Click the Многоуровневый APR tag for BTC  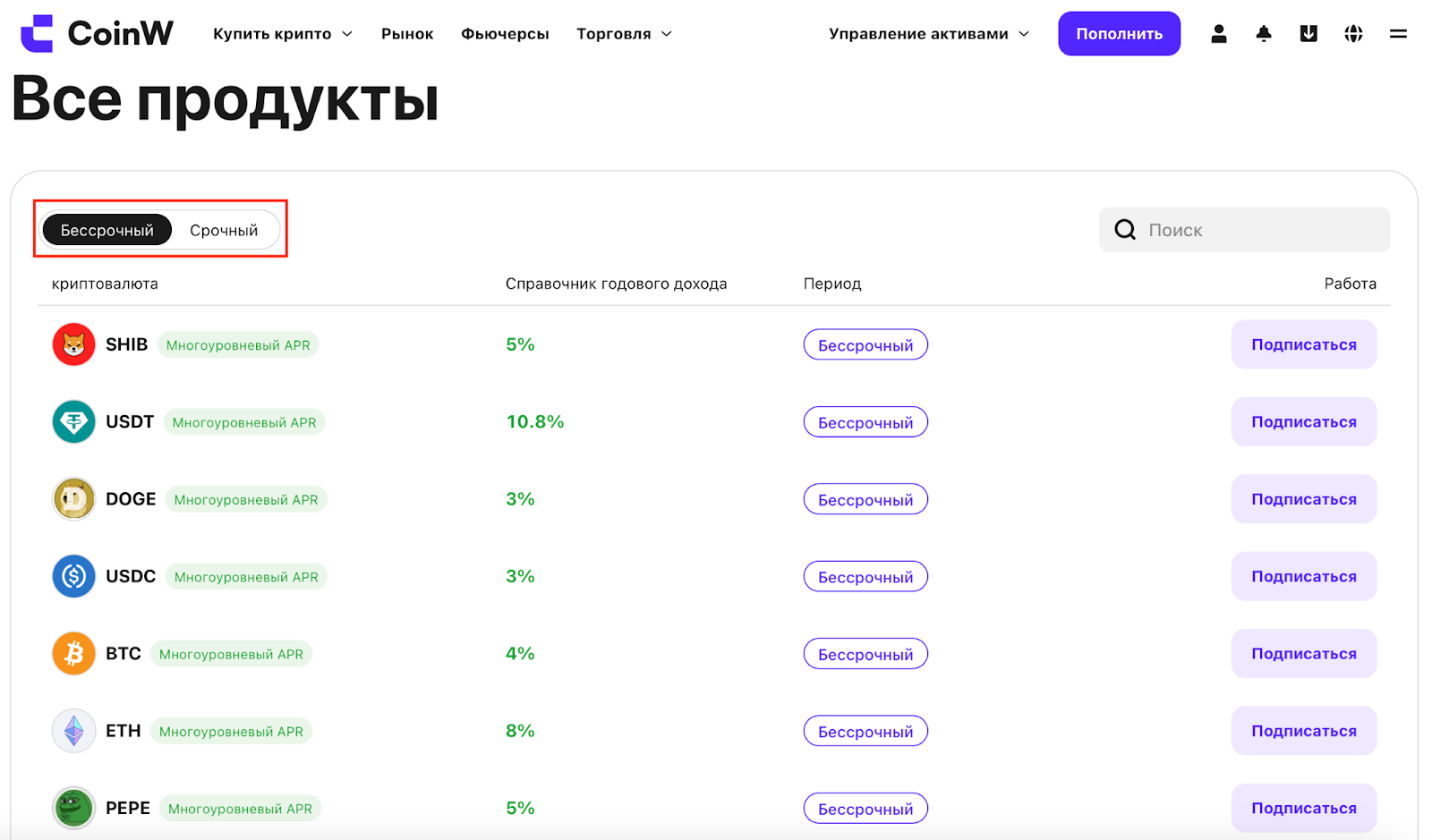coord(231,654)
